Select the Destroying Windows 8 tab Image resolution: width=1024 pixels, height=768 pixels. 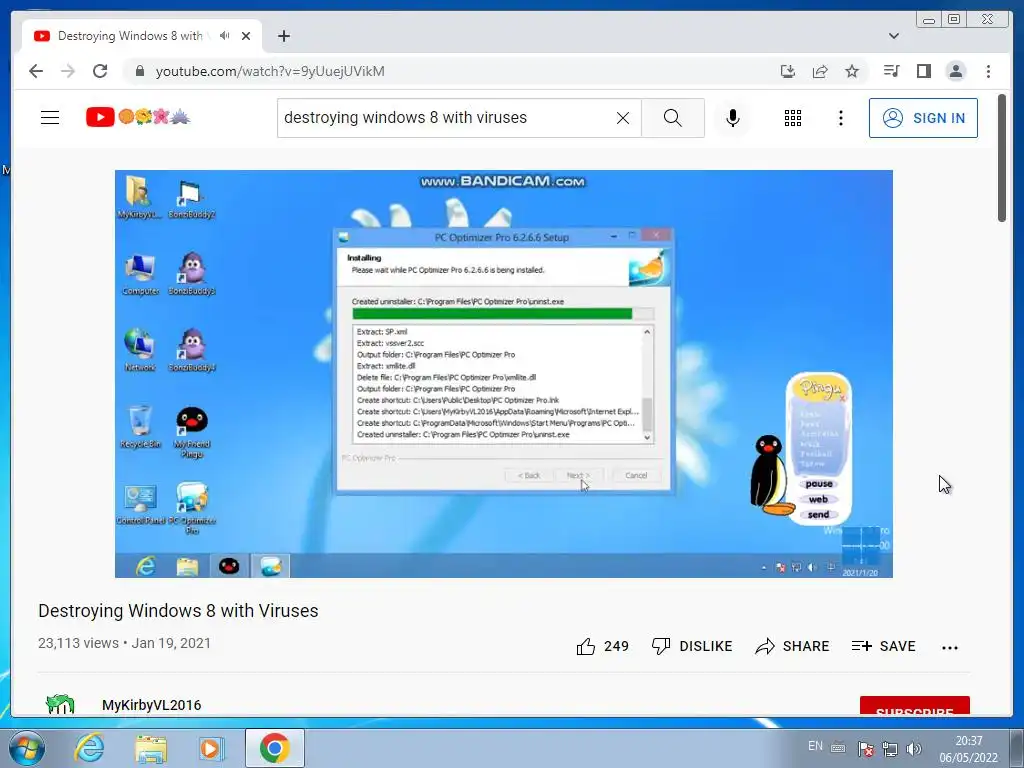(141, 36)
